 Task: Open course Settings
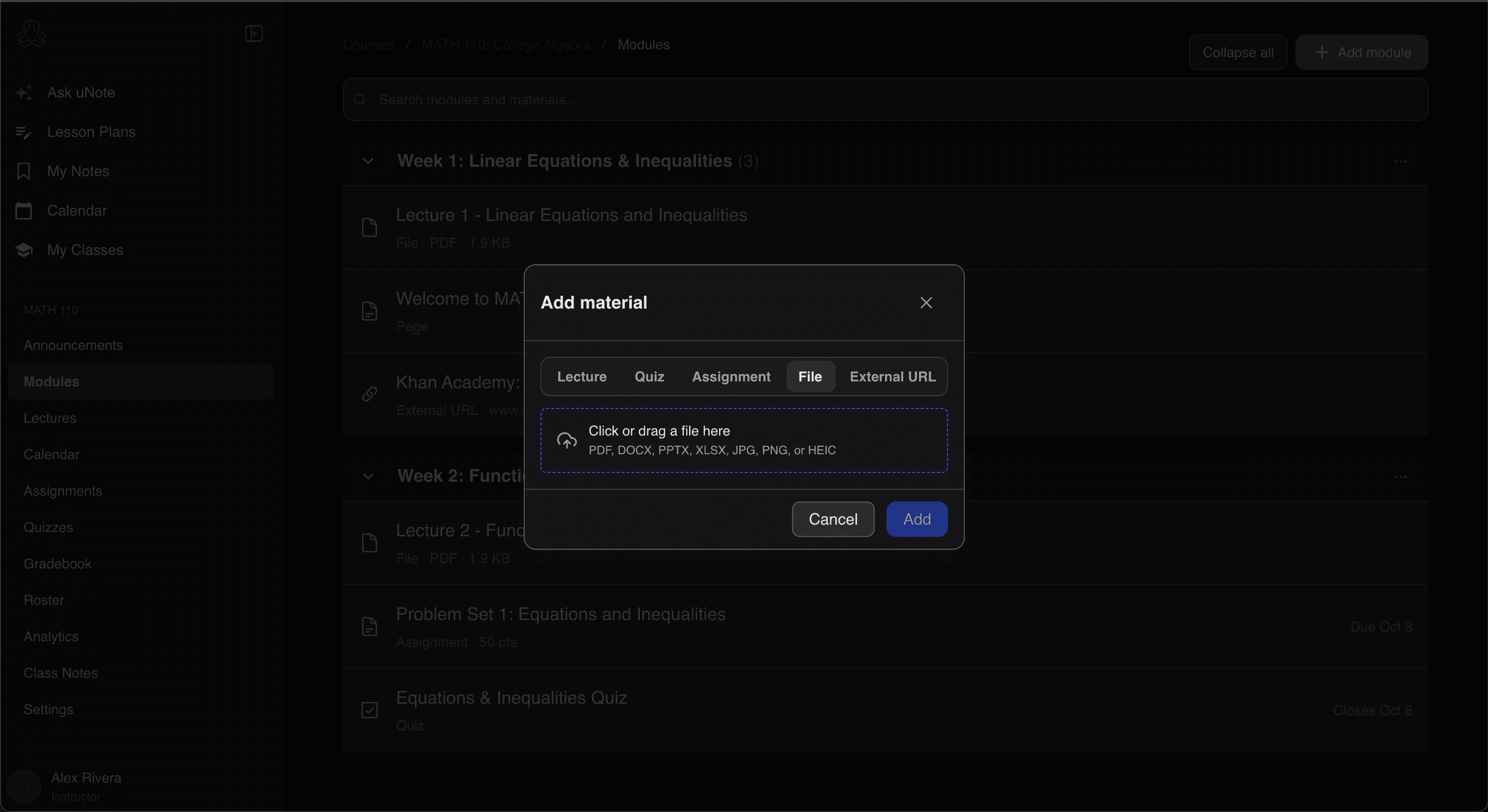49,709
